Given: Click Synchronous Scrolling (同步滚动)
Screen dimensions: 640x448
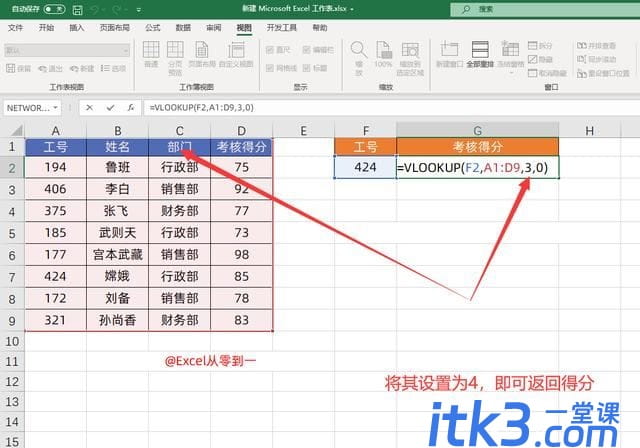Looking at the screenshot, I should point(596,60).
